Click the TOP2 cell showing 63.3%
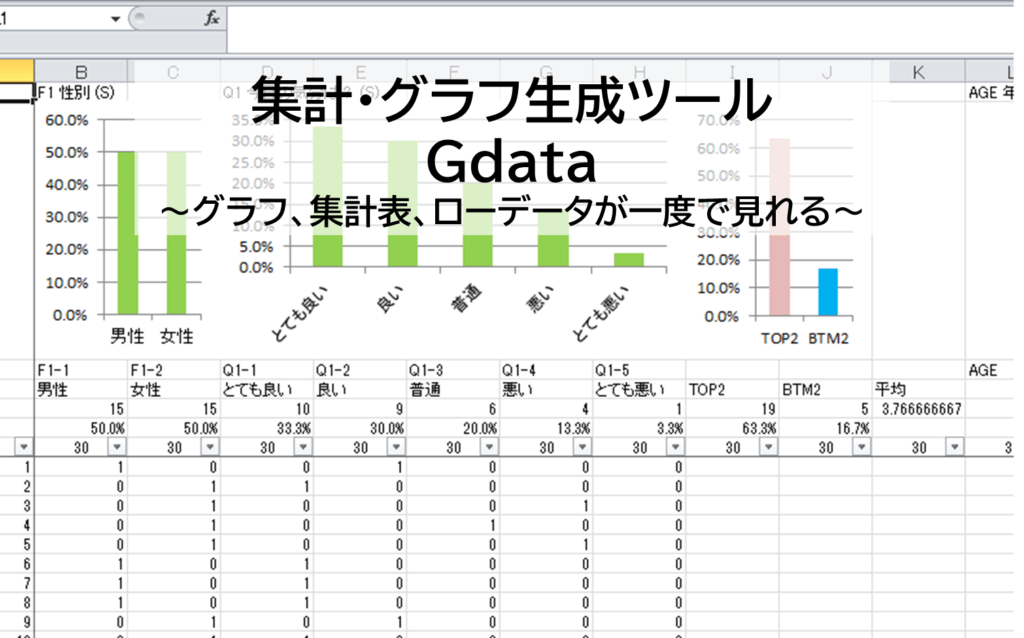Image resolution: width=1024 pixels, height=638 pixels. [733, 428]
